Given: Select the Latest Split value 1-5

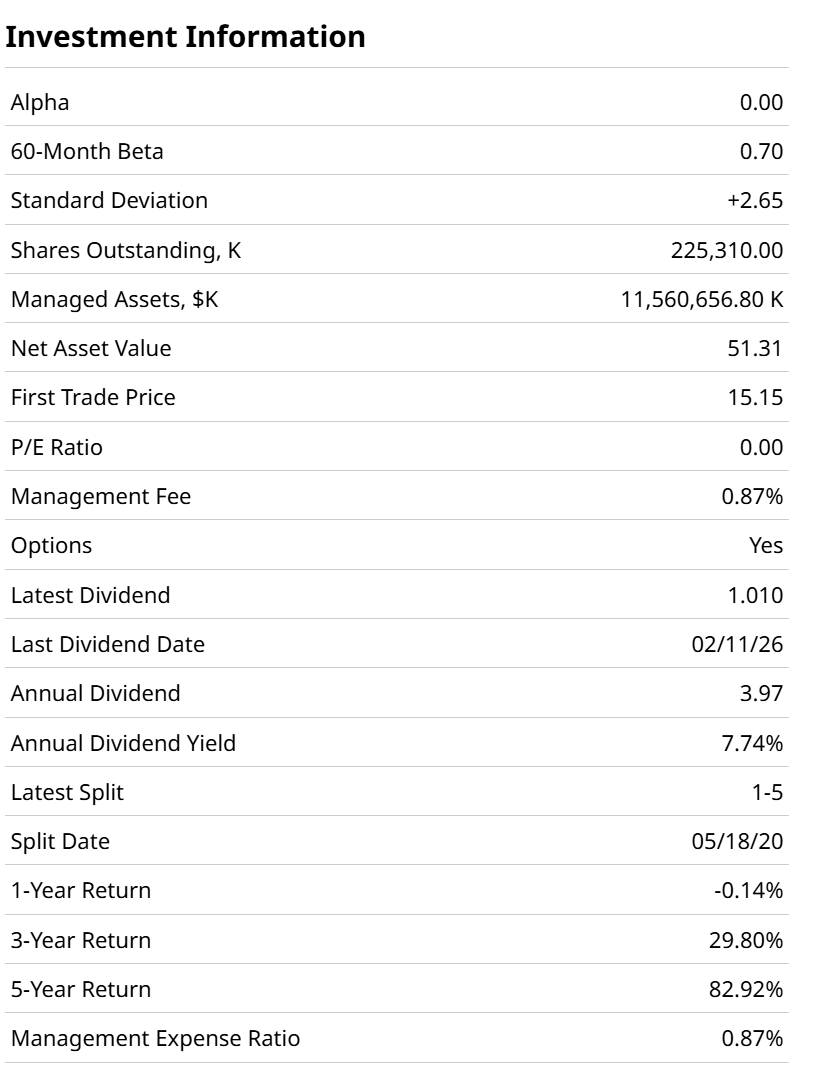Looking at the screenshot, I should 767,792.
